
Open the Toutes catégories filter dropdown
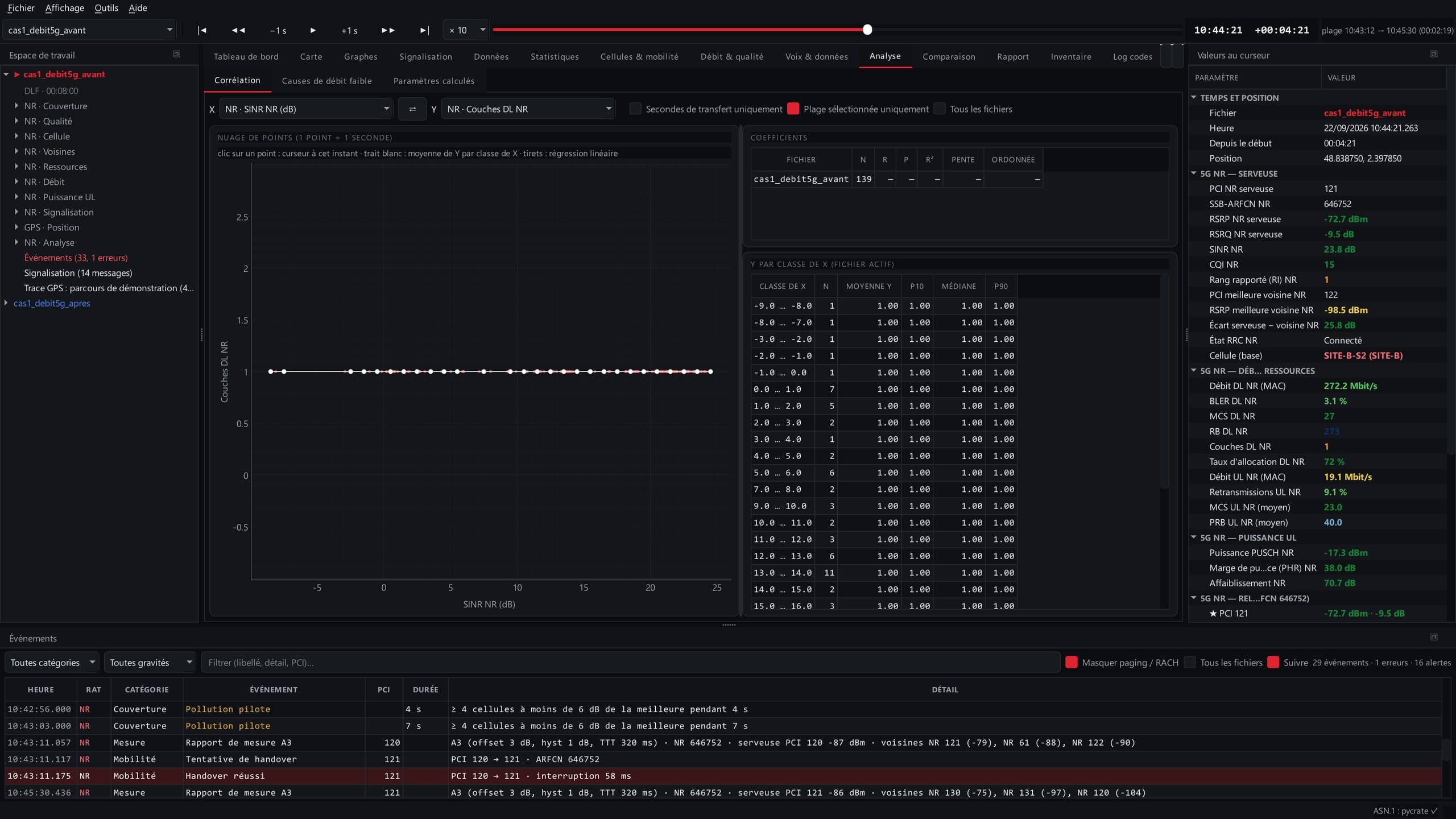pyautogui.click(x=52, y=663)
